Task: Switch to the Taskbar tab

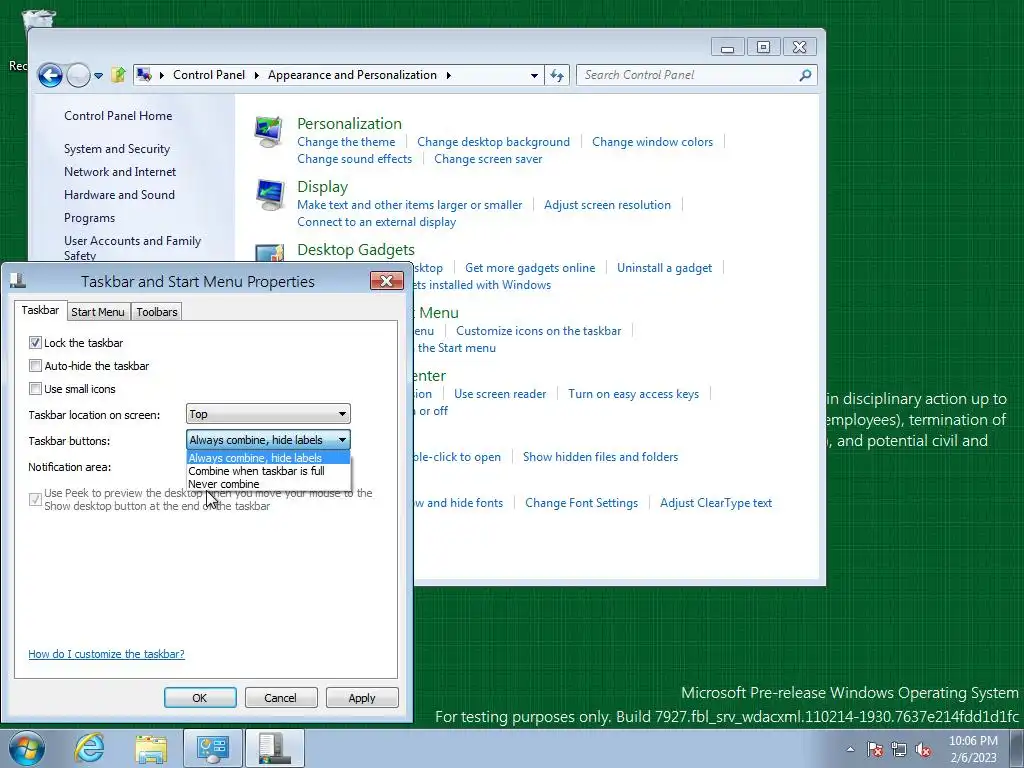Action: click(x=40, y=310)
